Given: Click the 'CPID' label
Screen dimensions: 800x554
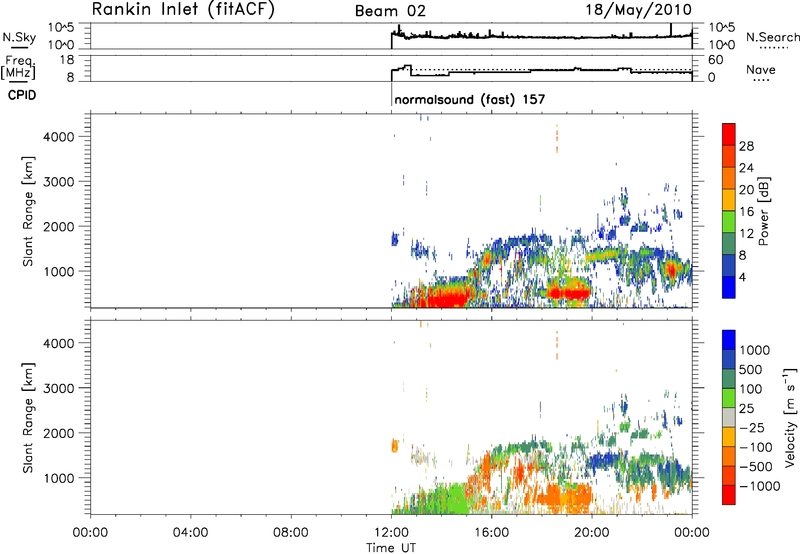Looking at the screenshot, I should coord(22,95).
